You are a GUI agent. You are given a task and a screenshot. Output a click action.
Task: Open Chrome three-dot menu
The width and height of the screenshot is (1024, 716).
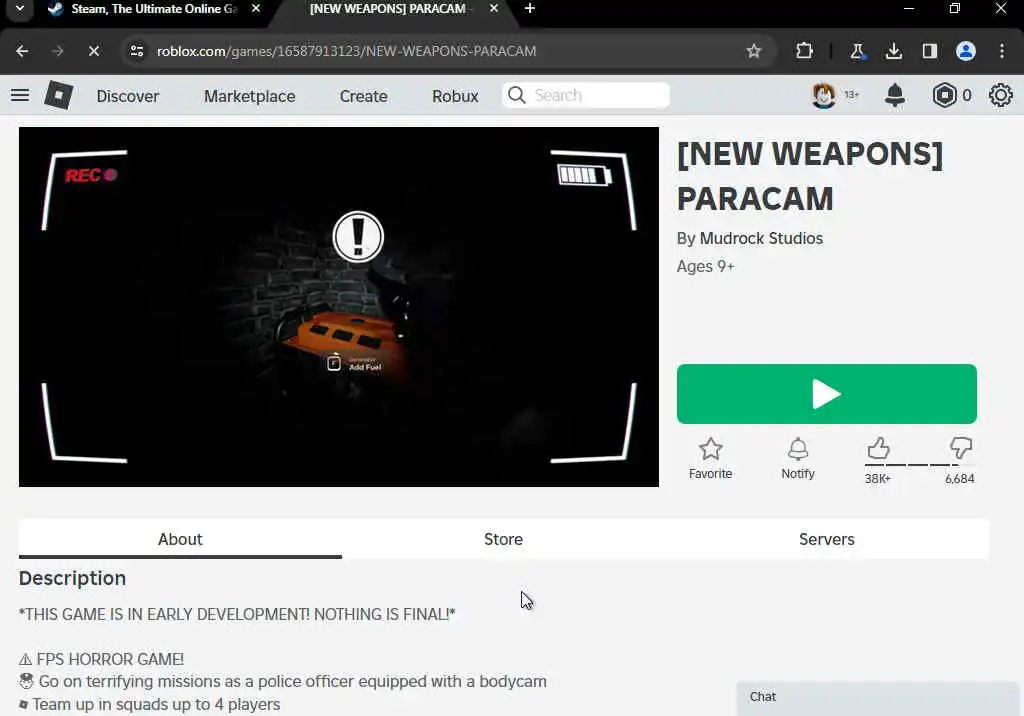click(x=1002, y=51)
